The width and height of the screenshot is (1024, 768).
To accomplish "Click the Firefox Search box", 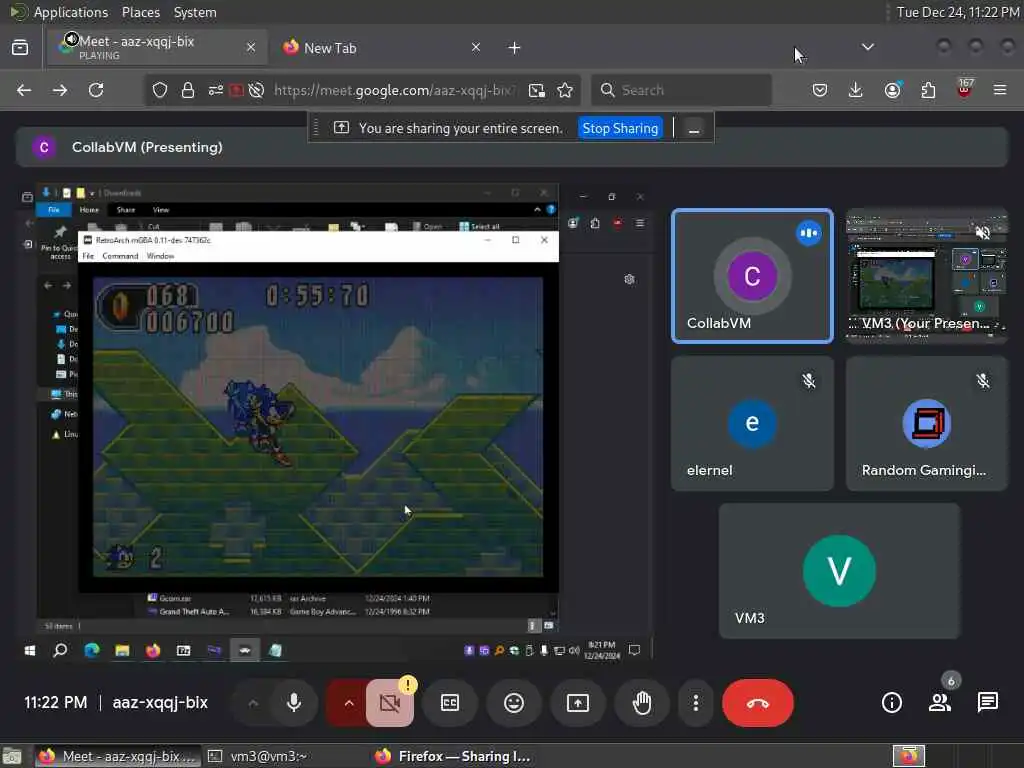I will point(681,90).
